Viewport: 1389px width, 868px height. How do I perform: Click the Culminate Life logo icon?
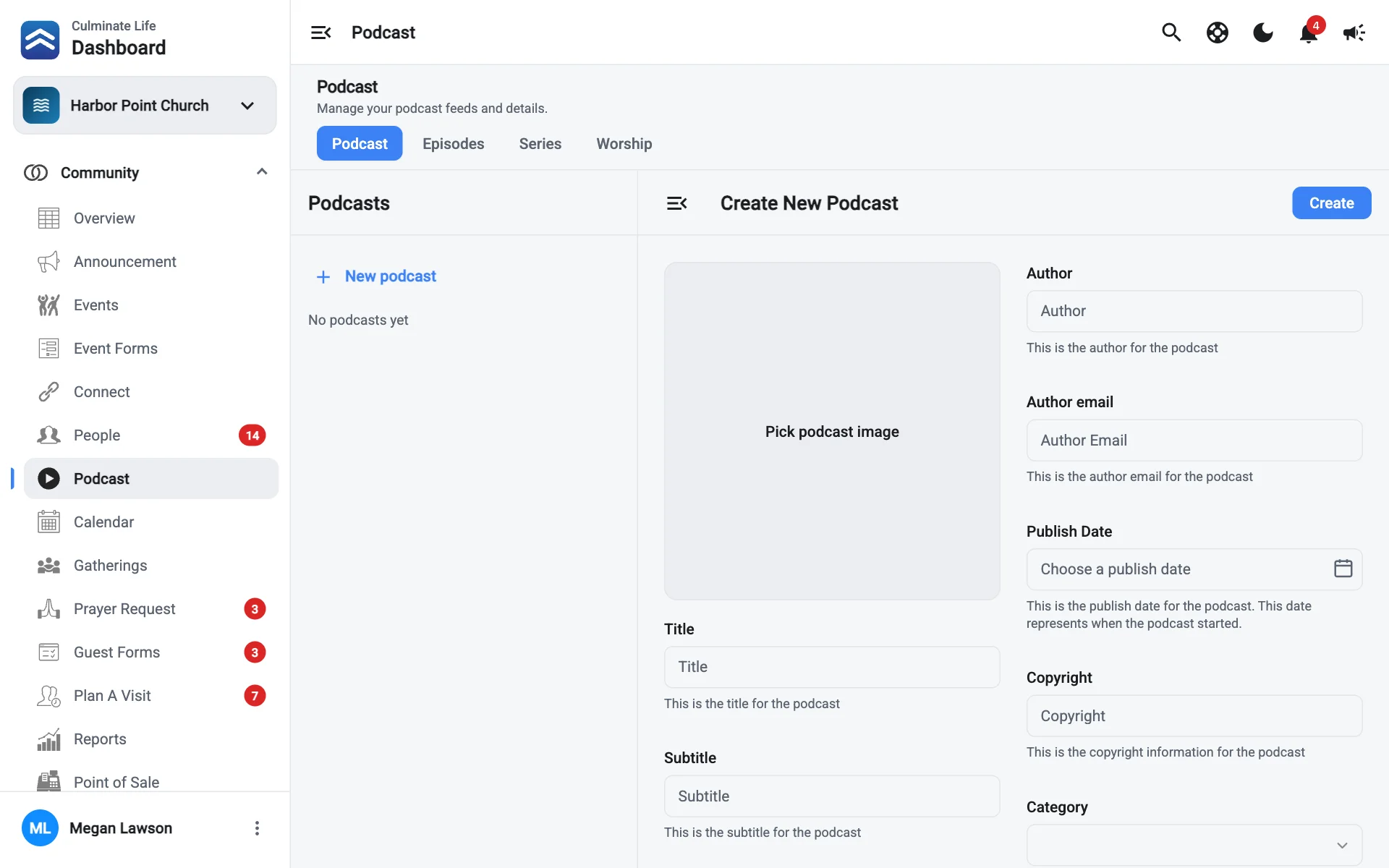pos(41,40)
